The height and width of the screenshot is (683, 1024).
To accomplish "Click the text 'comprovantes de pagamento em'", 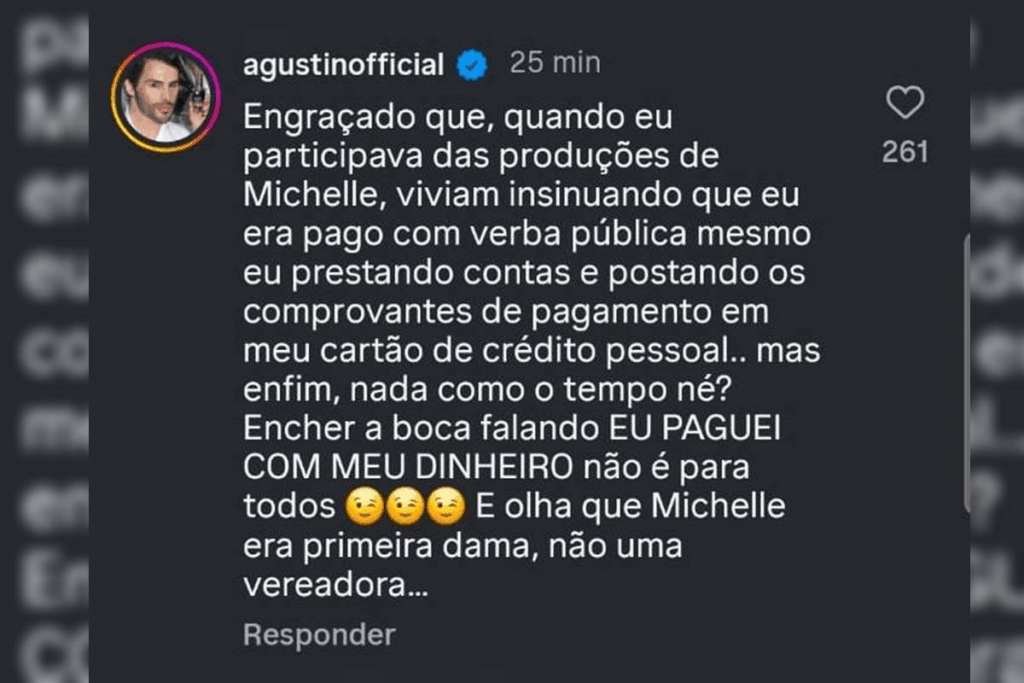I will [x=506, y=313].
